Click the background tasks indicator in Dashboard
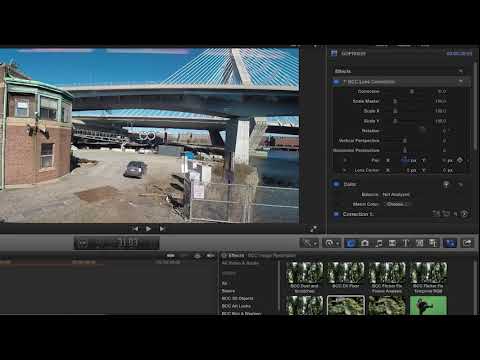 coord(83,243)
